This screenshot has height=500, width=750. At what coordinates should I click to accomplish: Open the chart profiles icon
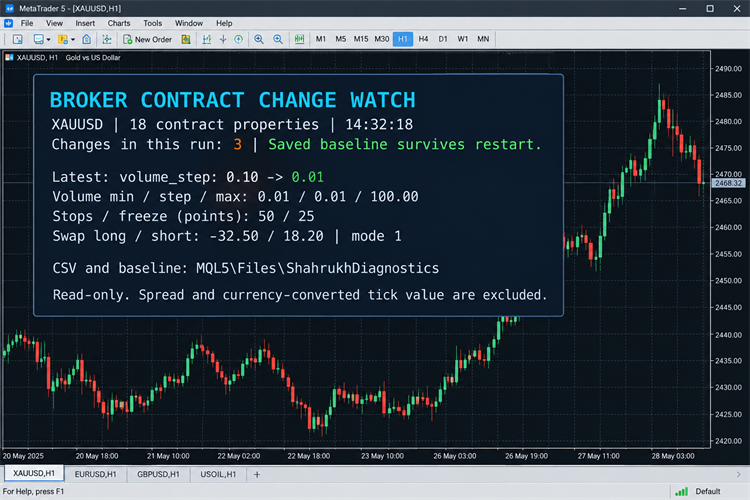[38, 39]
